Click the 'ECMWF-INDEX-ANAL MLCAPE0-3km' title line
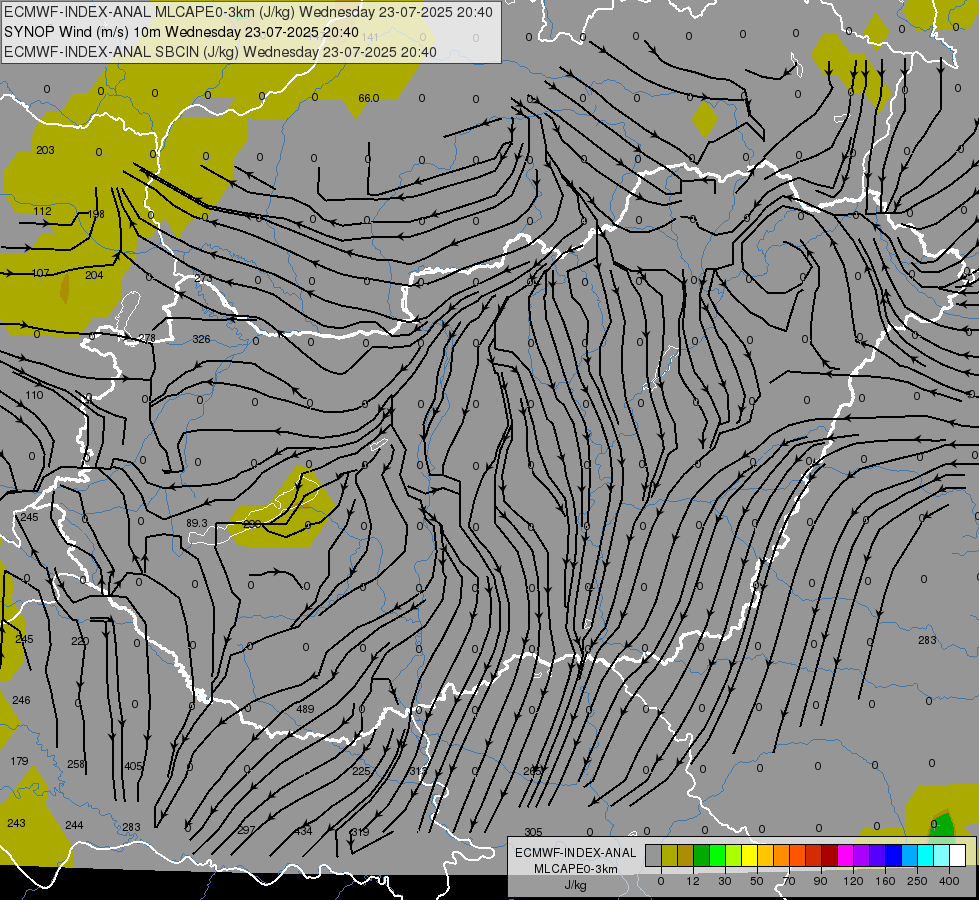The image size is (979, 900). pos(248,12)
